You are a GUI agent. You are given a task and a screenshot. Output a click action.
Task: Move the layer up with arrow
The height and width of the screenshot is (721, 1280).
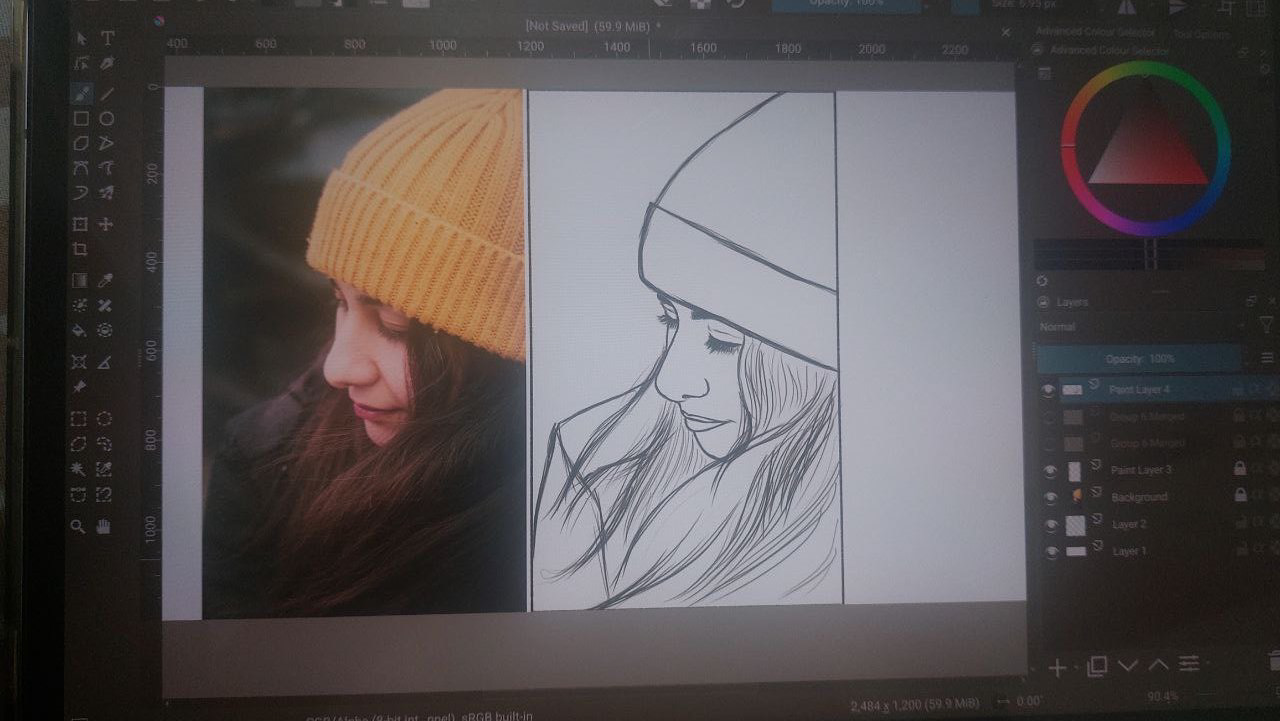coord(1158,664)
